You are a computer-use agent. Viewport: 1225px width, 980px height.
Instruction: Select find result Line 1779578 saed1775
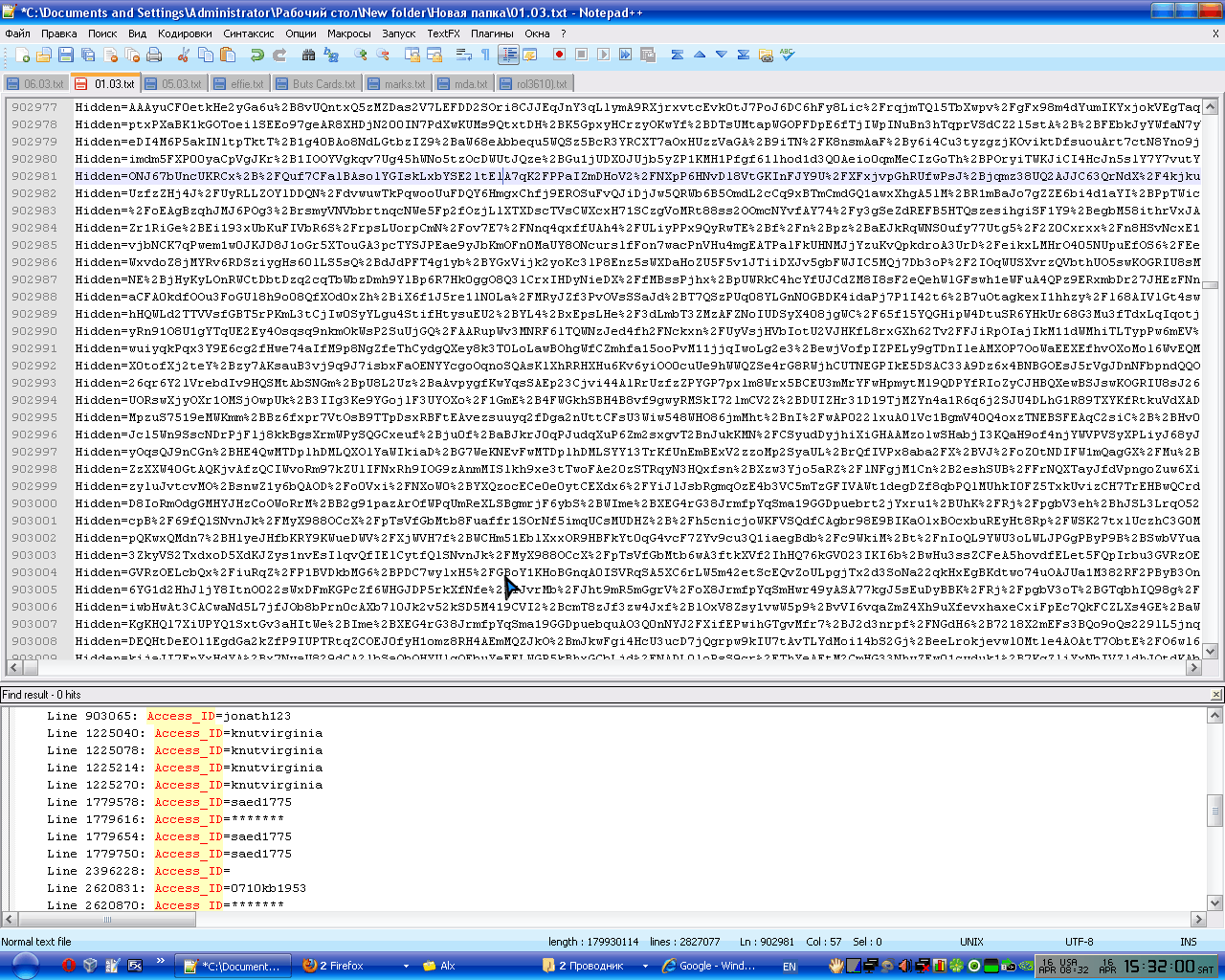tap(169, 802)
